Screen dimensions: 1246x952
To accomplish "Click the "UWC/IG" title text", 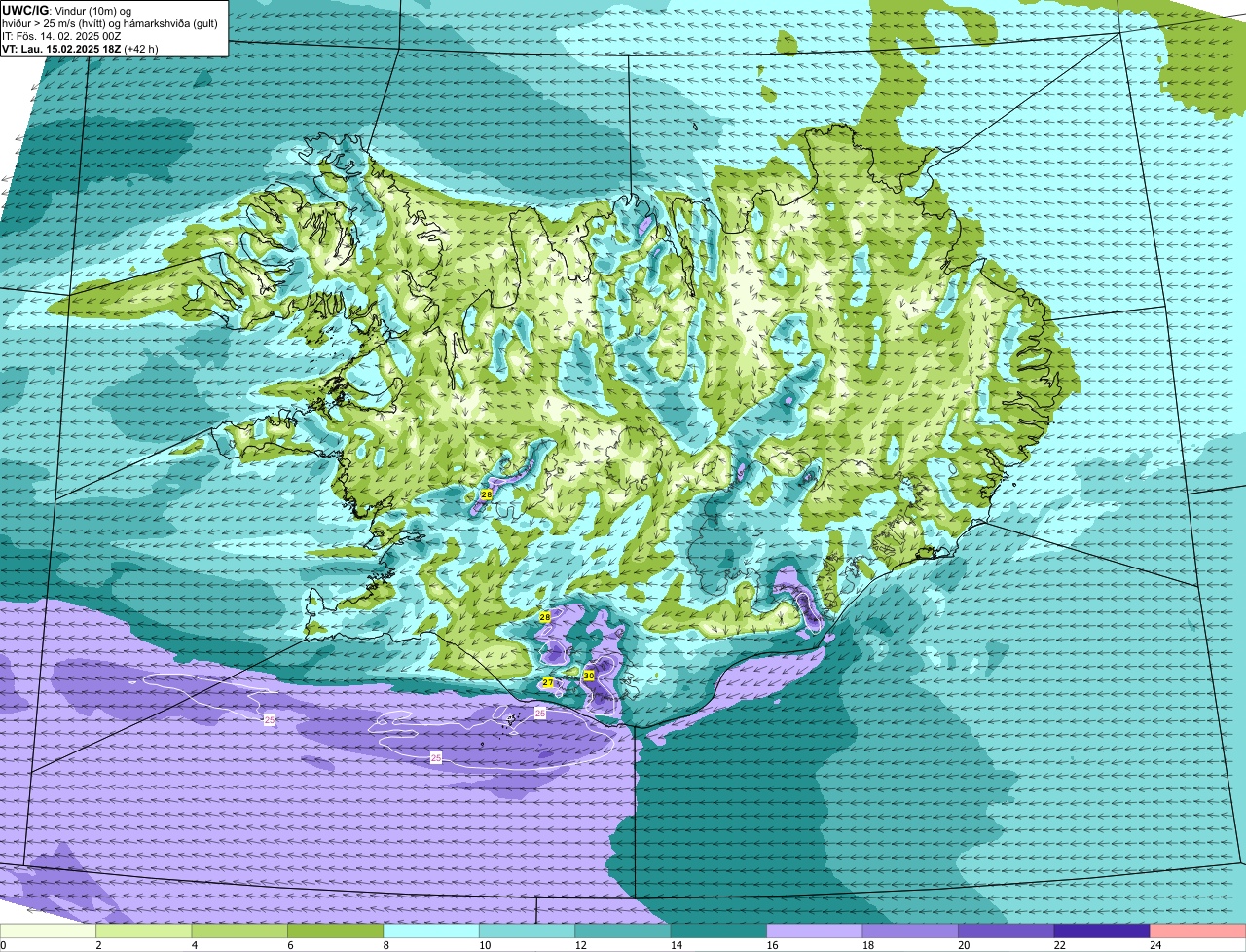I will [x=23, y=10].
